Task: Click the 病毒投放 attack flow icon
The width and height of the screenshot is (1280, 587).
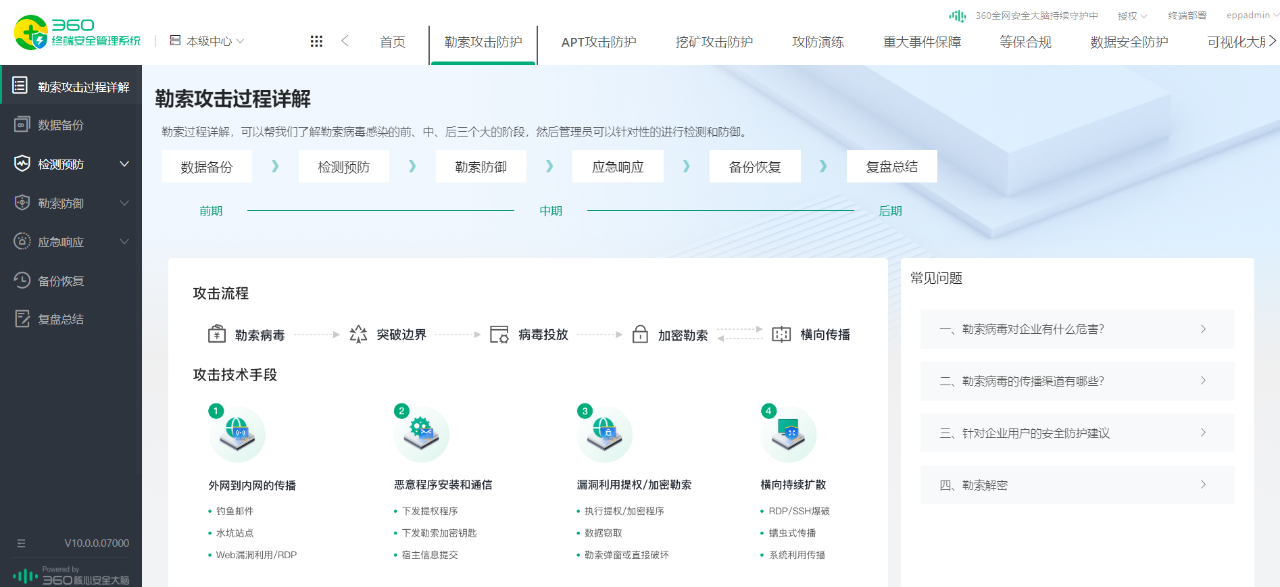Action: point(500,334)
